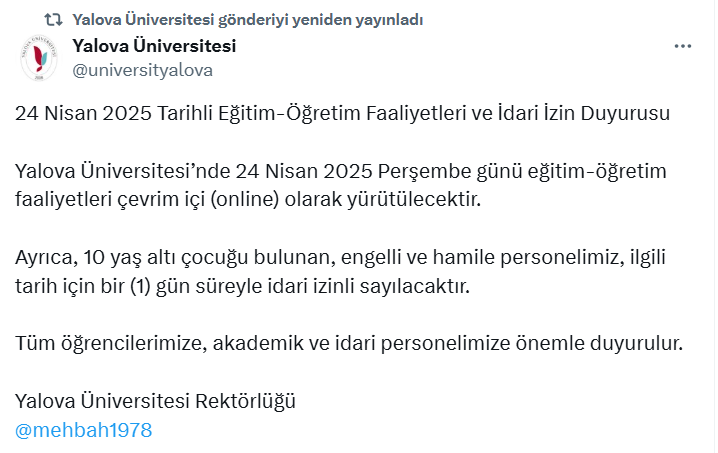Click the words 'önemle duyurulur' in the closing sentence

point(599,343)
